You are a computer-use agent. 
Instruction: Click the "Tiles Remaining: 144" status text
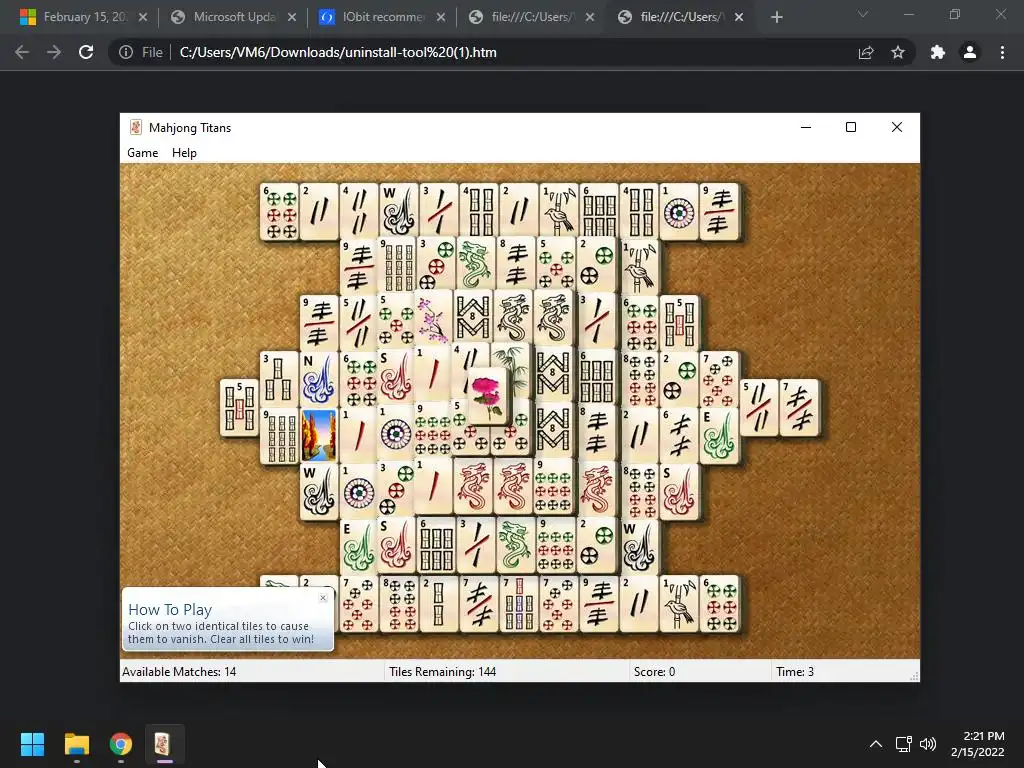coord(442,671)
